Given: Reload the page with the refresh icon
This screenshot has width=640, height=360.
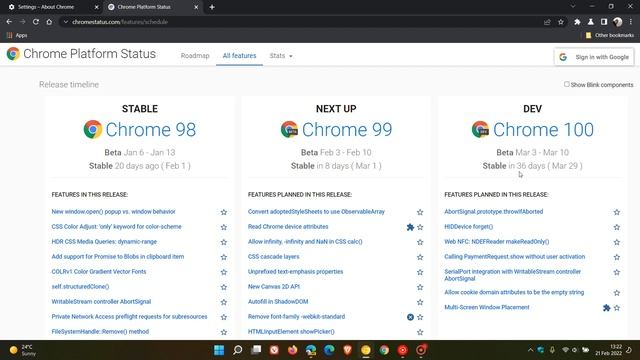Looking at the screenshot, I should (36, 22).
